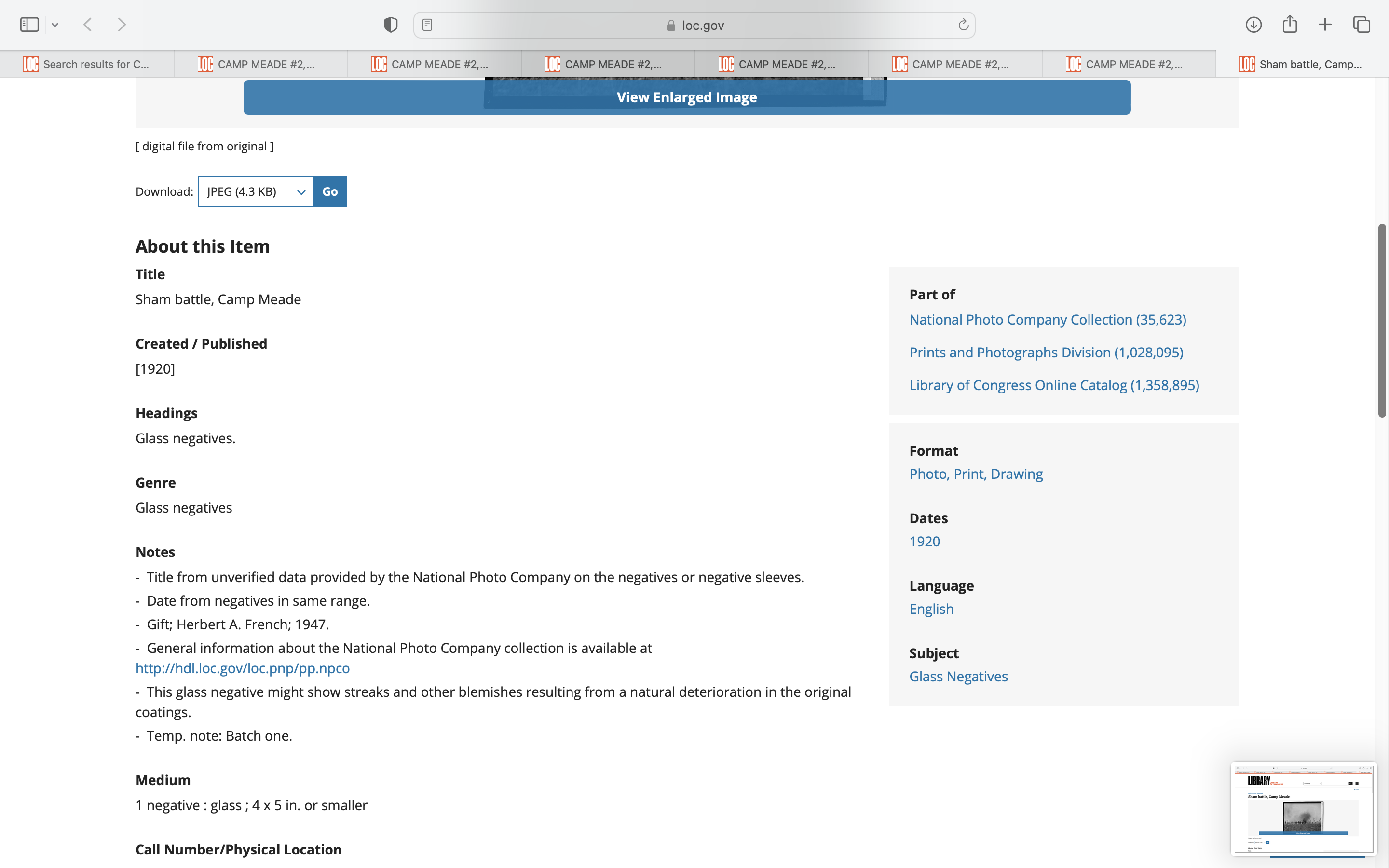Image resolution: width=1389 pixels, height=868 pixels.
Task: Expand the sidebar chevron dropdown
Action: (55, 25)
